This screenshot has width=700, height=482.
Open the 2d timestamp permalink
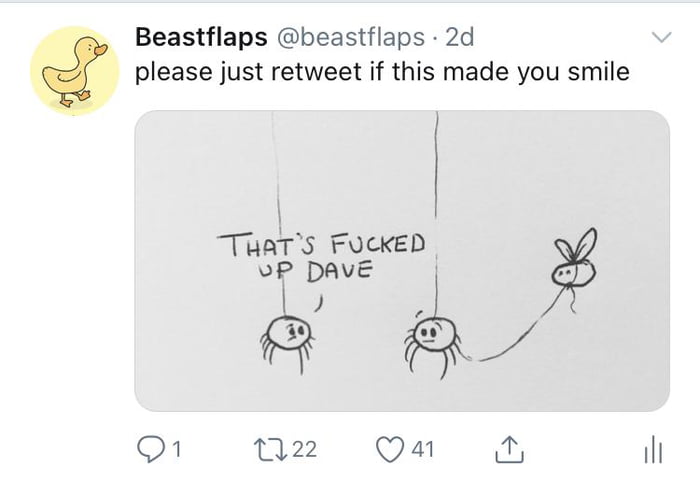point(459,38)
